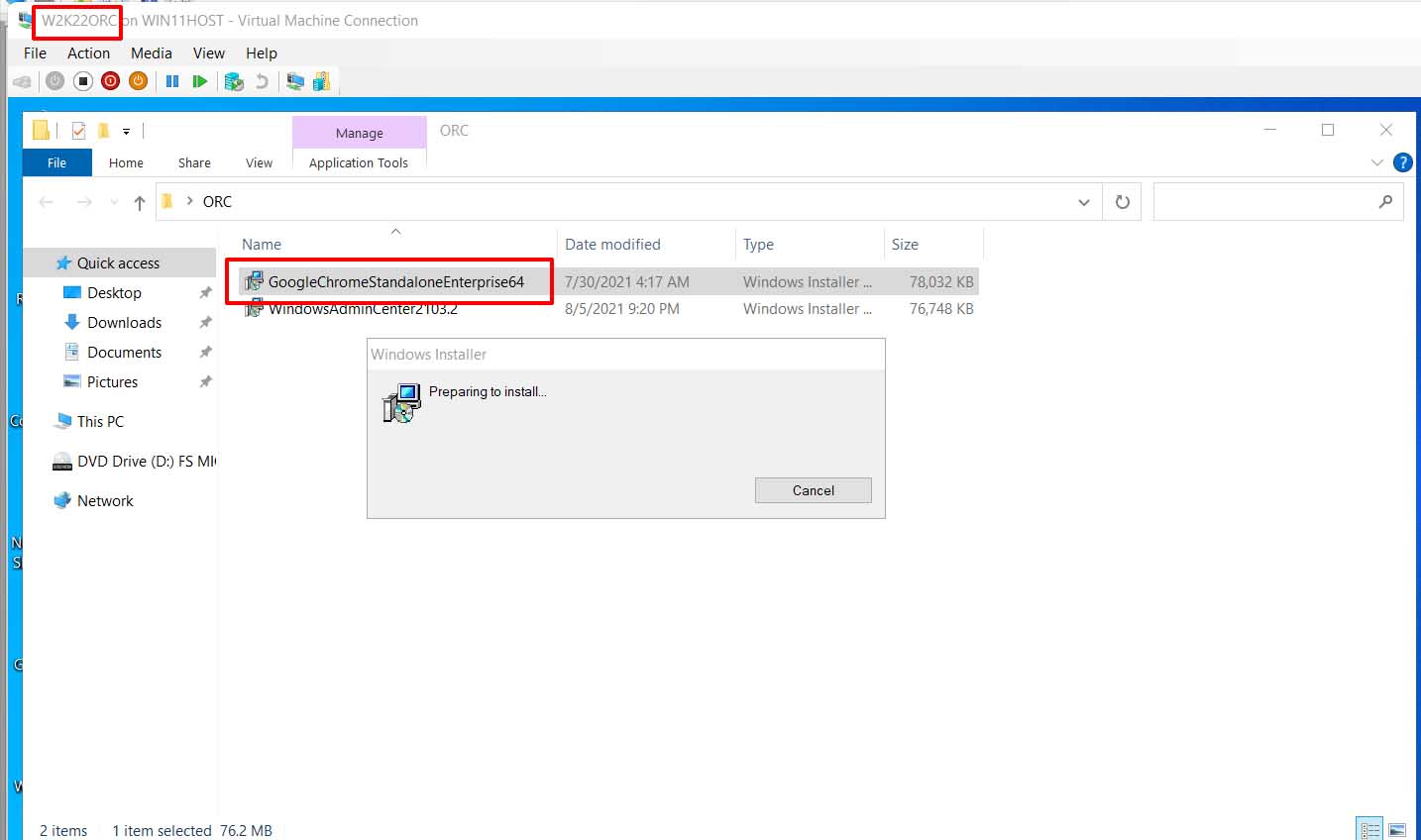Screen dimensions: 1421x840
Task: Click the Explorer folder icon in title bar
Action: click(x=41, y=130)
